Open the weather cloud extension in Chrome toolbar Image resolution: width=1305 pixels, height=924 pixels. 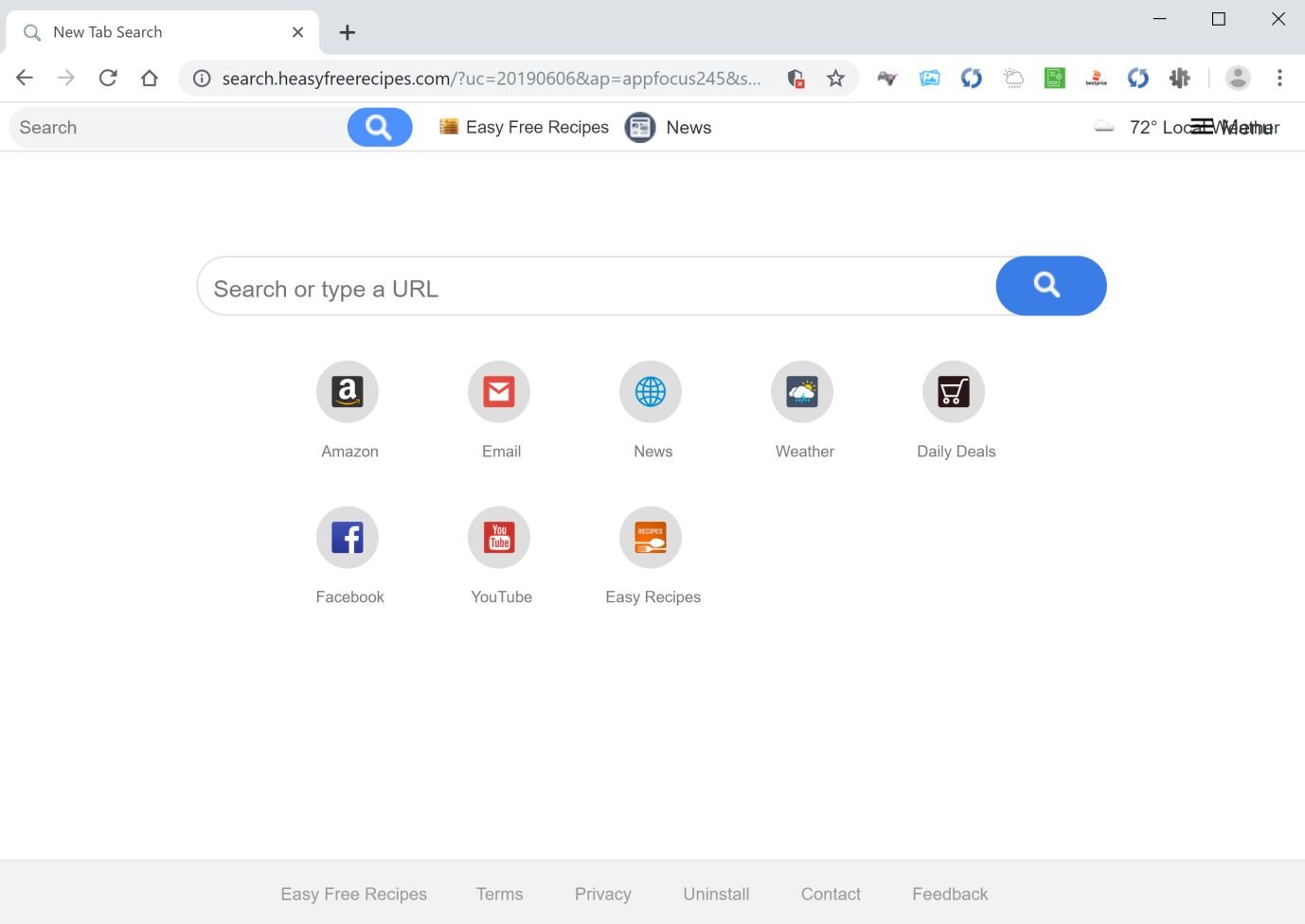[x=1013, y=79]
